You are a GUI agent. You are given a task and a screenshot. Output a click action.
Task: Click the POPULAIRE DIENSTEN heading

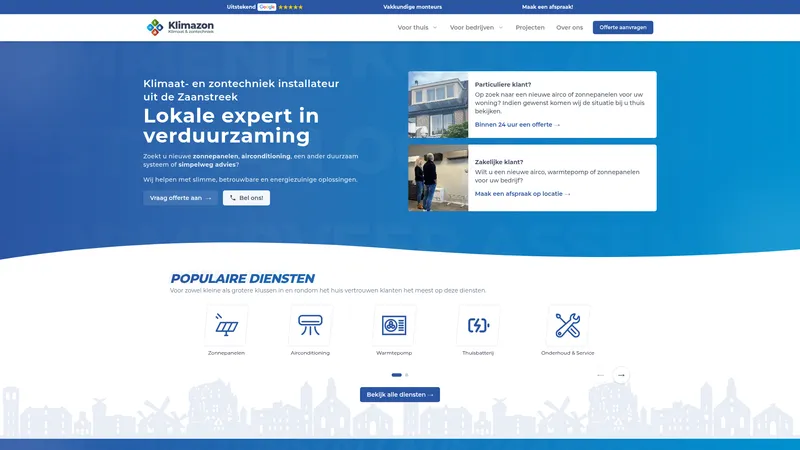[x=242, y=279]
